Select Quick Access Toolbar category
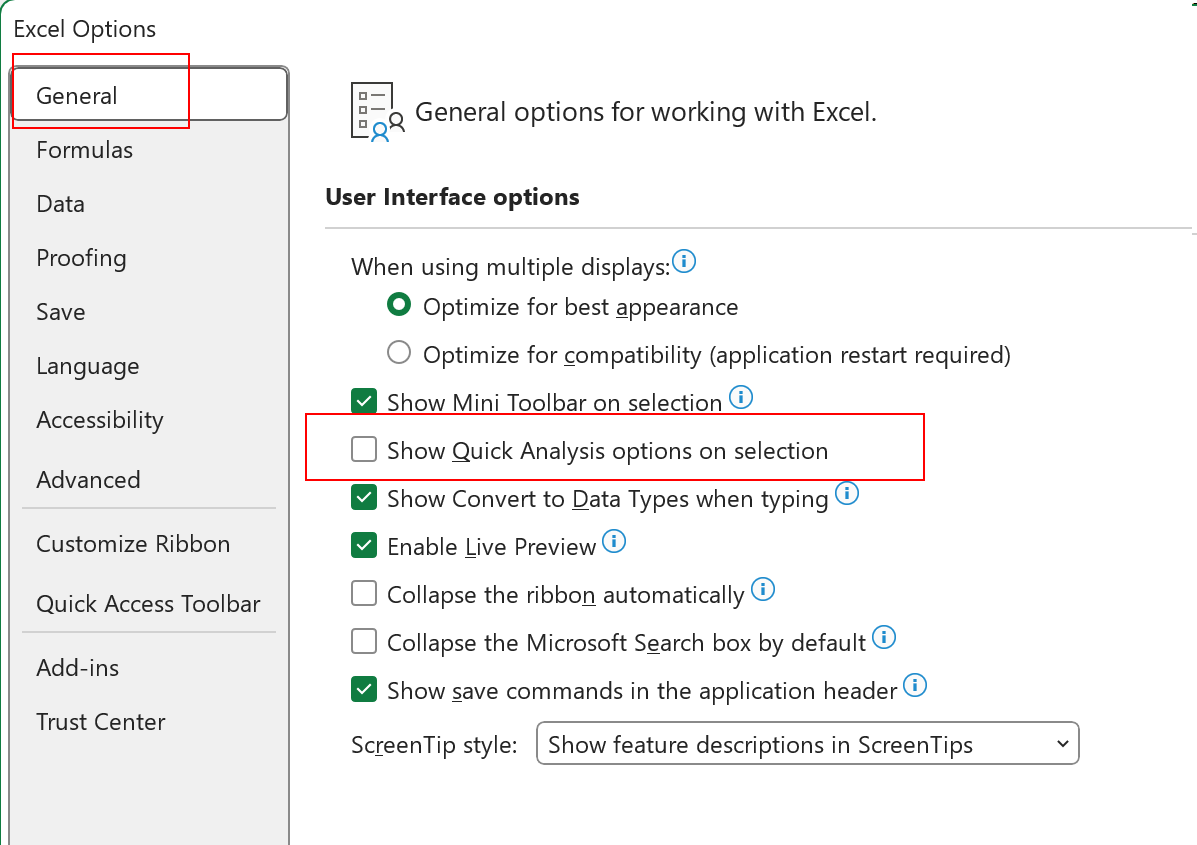The image size is (1197, 845). 148,604
